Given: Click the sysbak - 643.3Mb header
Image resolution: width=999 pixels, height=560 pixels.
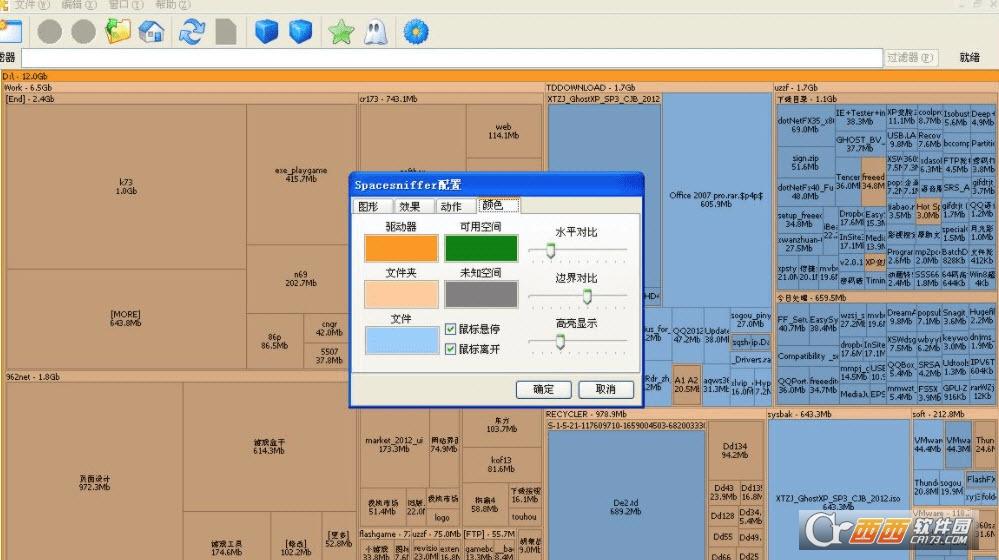Looking at the screenshot, I should (838, 414).
